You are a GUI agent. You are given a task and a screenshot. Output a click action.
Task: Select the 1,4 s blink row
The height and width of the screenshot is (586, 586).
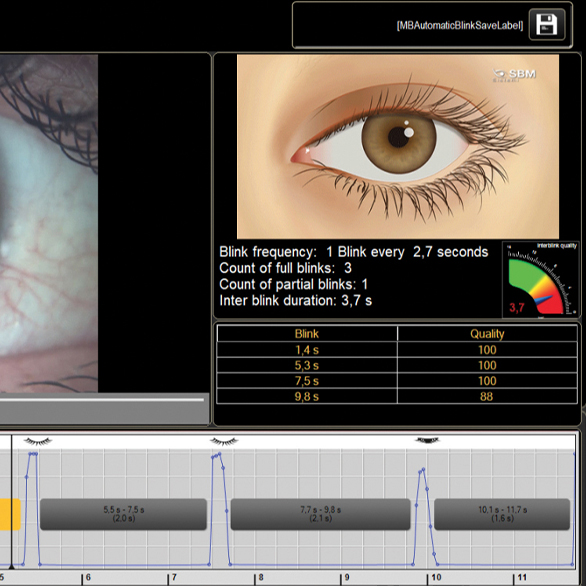coord(397,350)
